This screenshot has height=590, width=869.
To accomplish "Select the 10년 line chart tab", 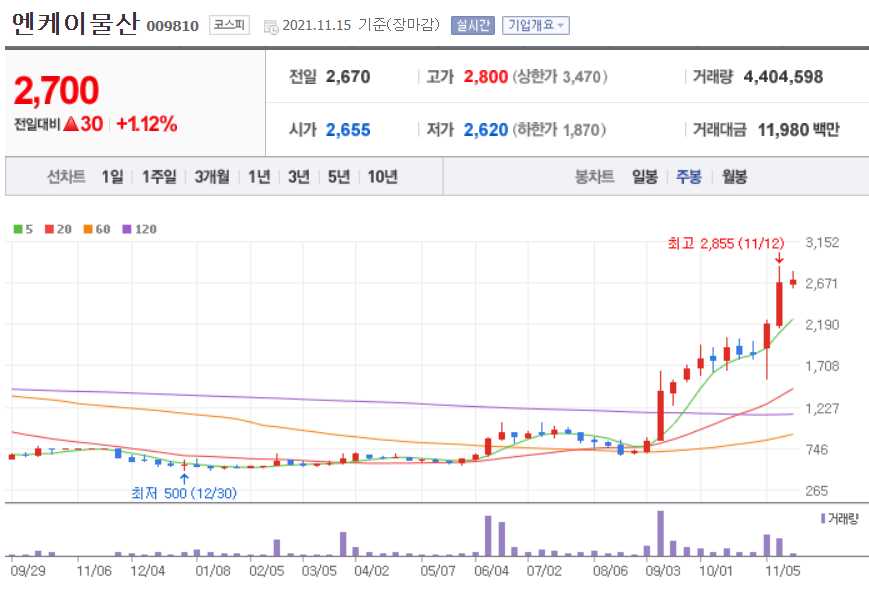I will click(382, 177).
